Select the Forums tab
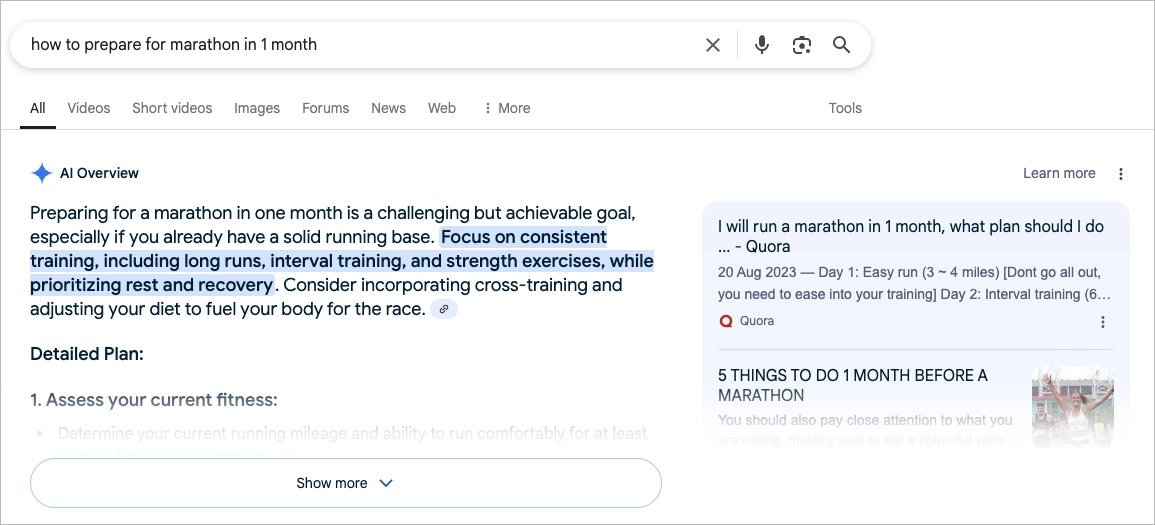Image resolution: width=1155 pixels, height=525 pixels. click(326, 108)
